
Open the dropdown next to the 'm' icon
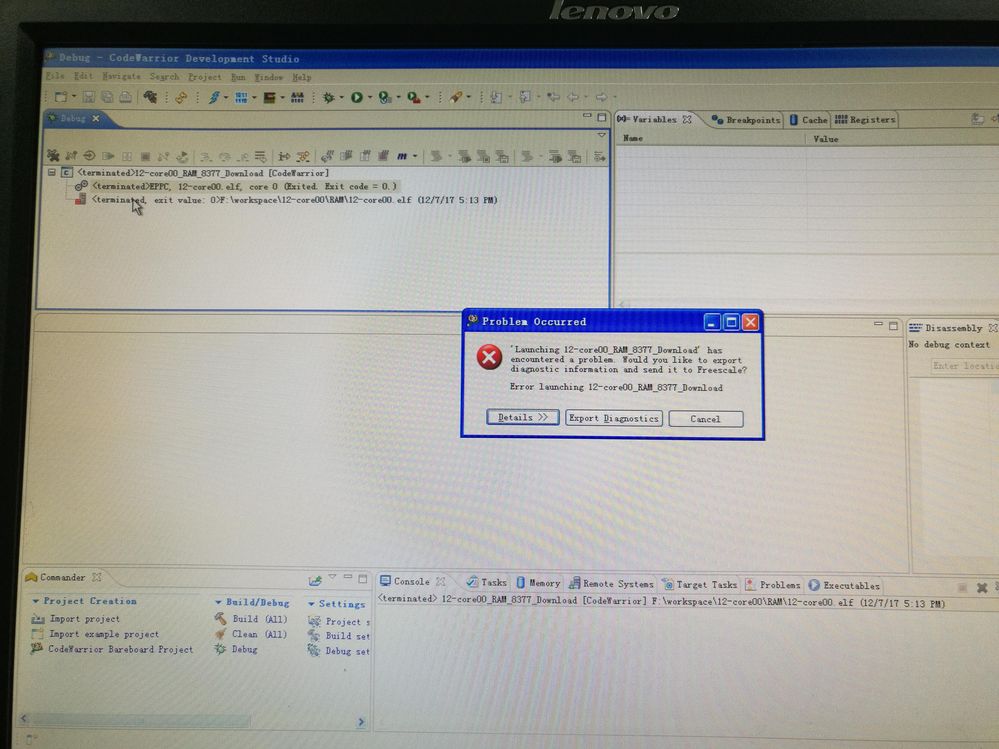pos(415,157)
